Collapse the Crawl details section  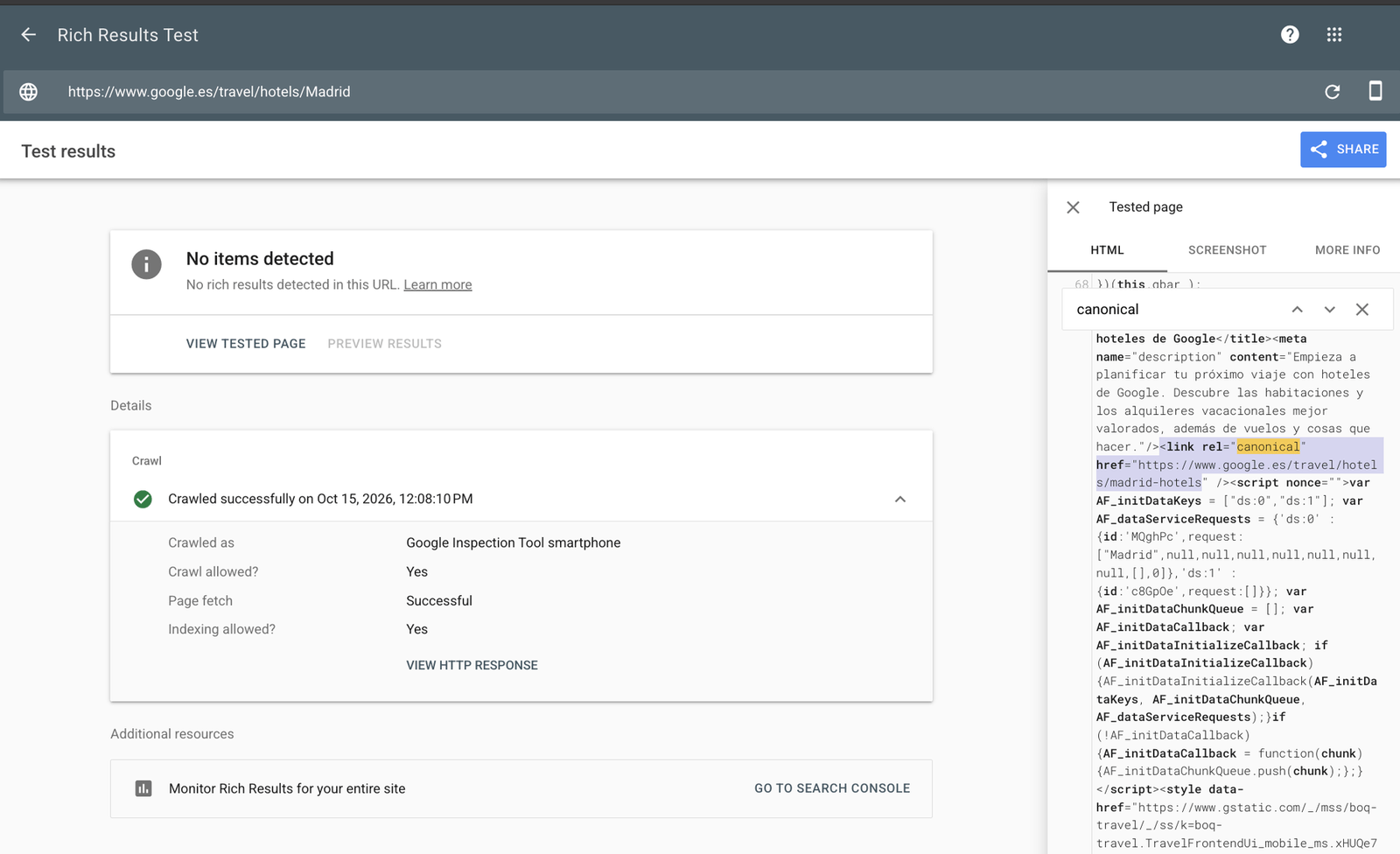coord(900,500)
